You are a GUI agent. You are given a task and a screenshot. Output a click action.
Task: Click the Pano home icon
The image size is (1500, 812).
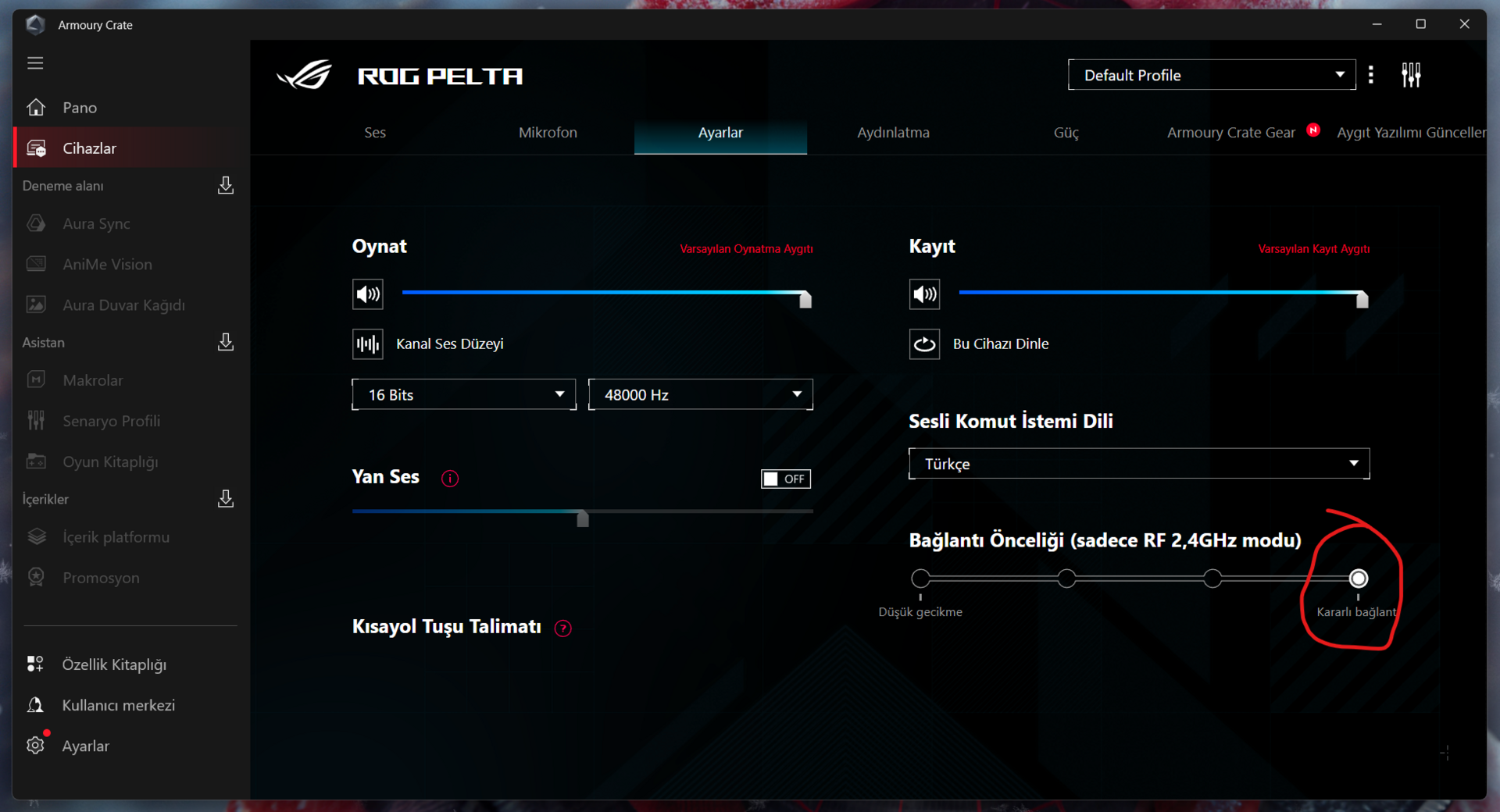[x=36, y=107]
